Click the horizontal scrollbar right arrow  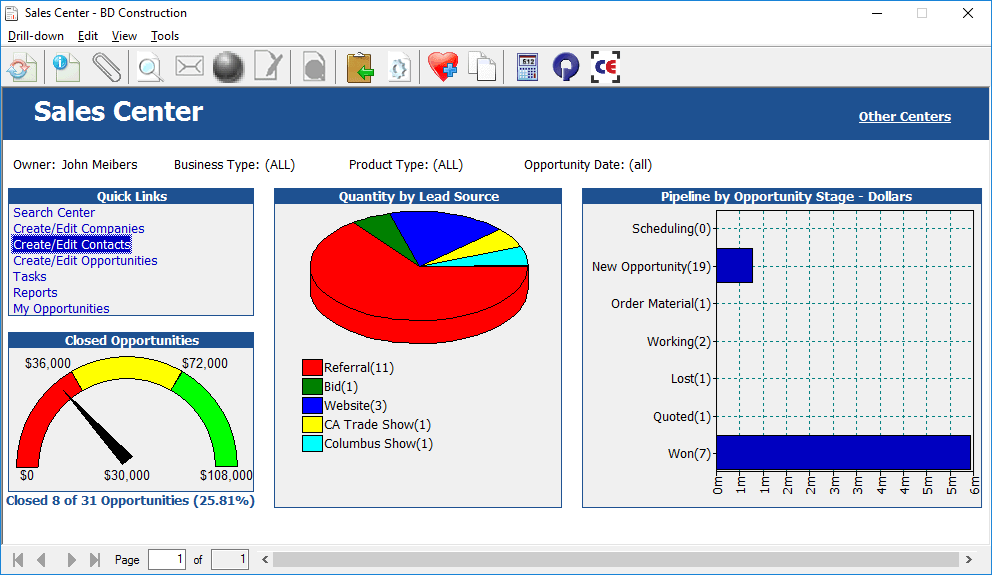969,559
